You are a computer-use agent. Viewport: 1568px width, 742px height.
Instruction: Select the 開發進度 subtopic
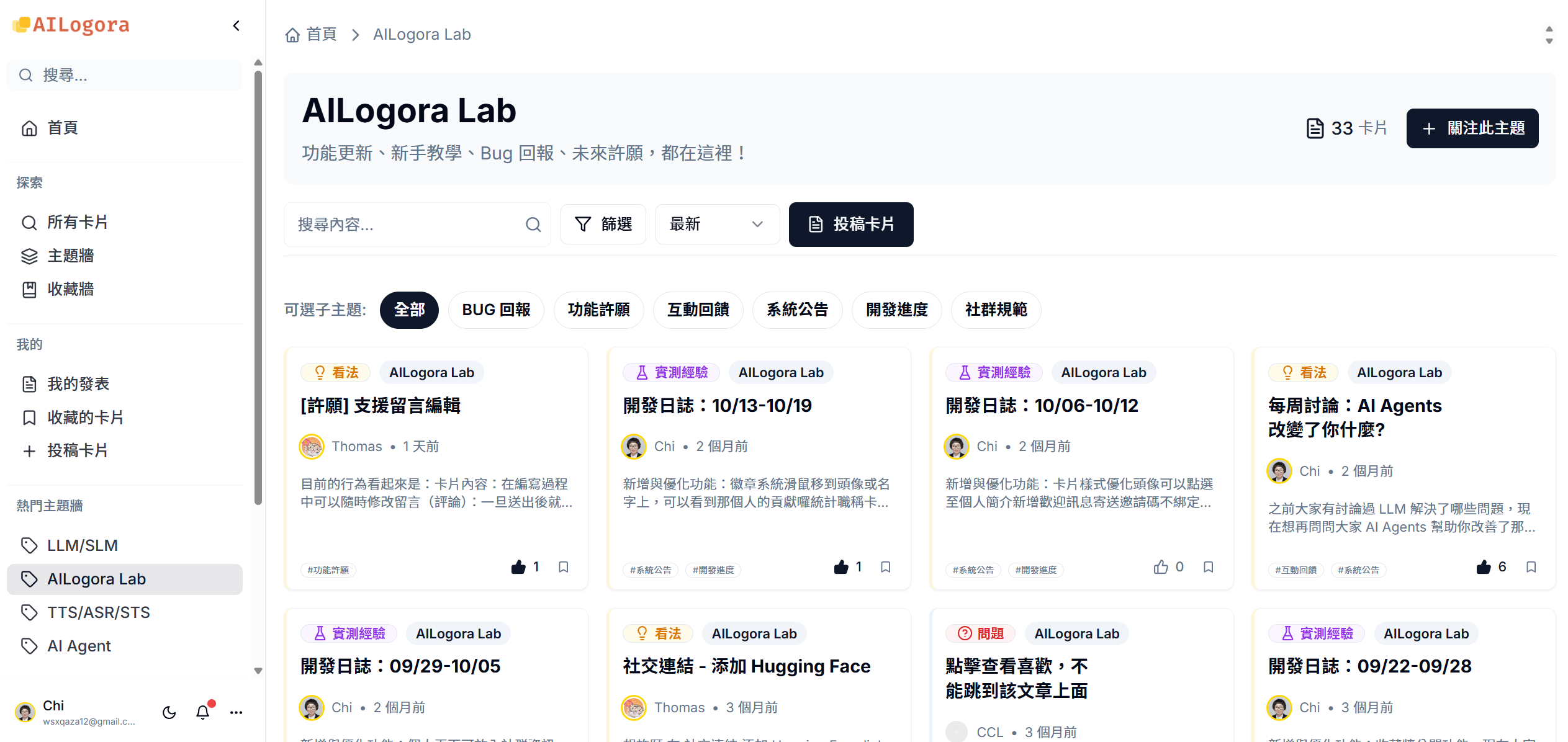tap(896, 310)
